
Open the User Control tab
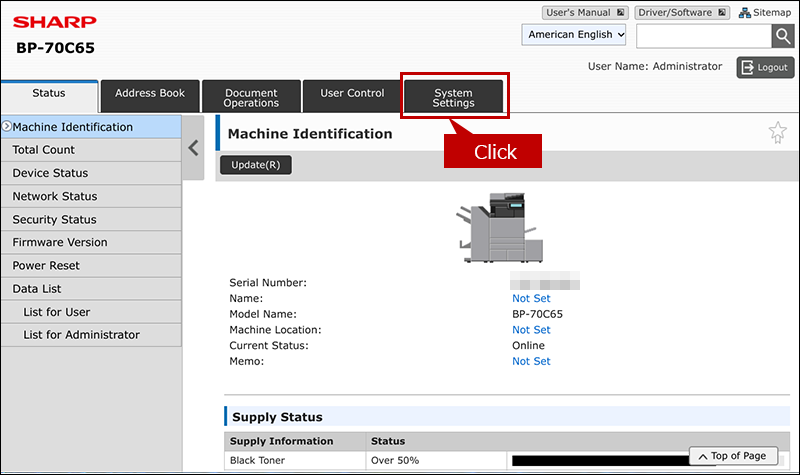pos(352,96)
